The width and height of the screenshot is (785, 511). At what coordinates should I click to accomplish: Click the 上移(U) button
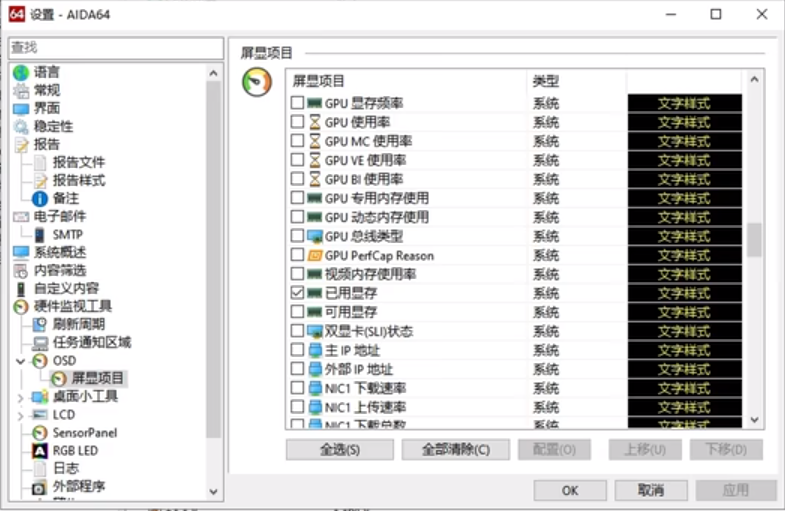pos(645,449)
